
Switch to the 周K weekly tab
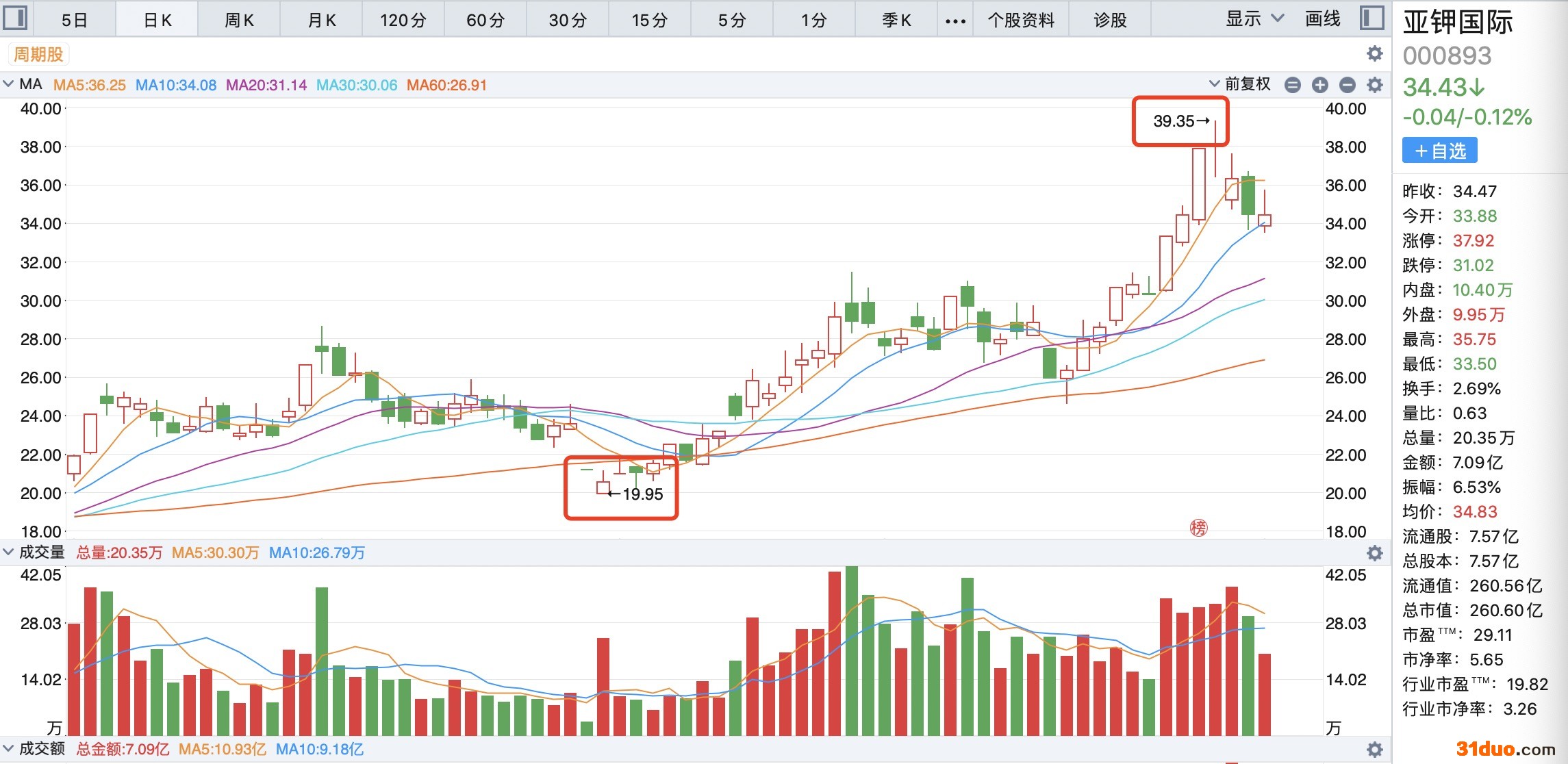coord(239,21)
